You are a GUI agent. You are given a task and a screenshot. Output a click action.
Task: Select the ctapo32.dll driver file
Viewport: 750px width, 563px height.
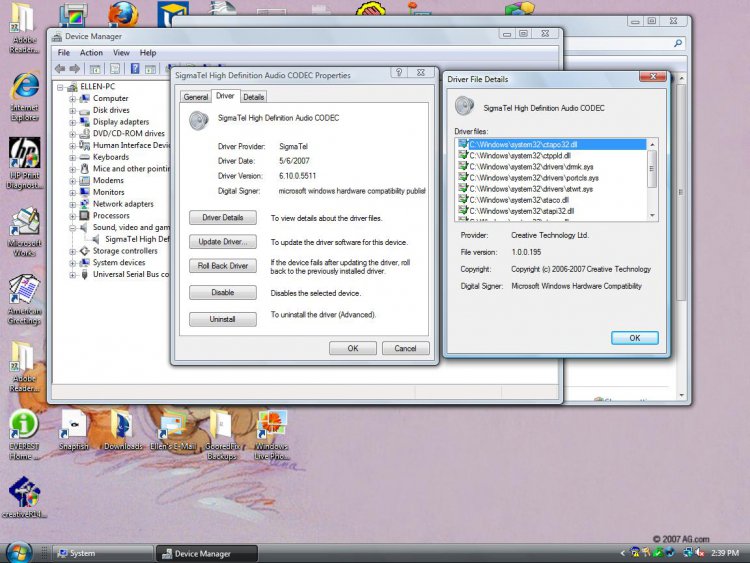(x=552, y=144)
